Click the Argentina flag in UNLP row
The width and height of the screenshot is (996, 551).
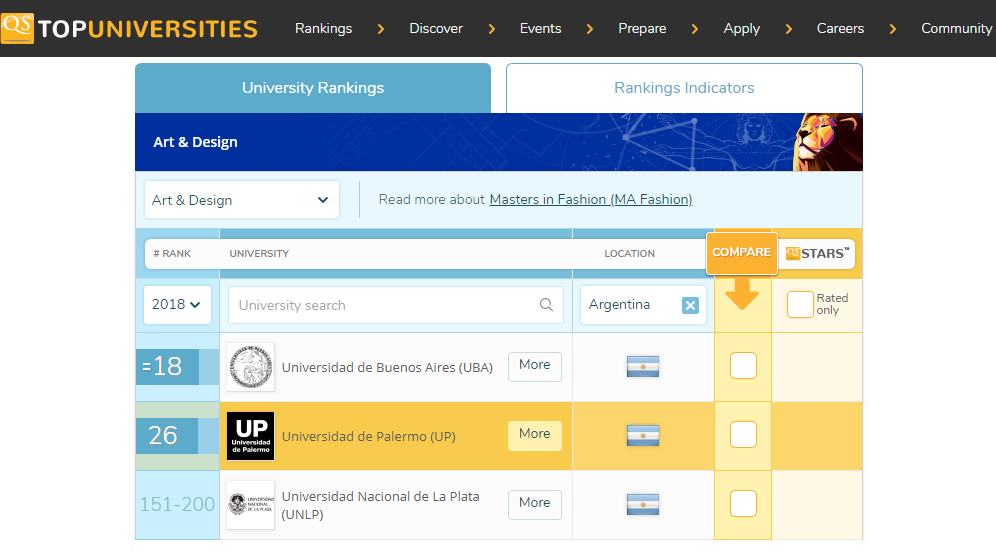tap(643, 505)
